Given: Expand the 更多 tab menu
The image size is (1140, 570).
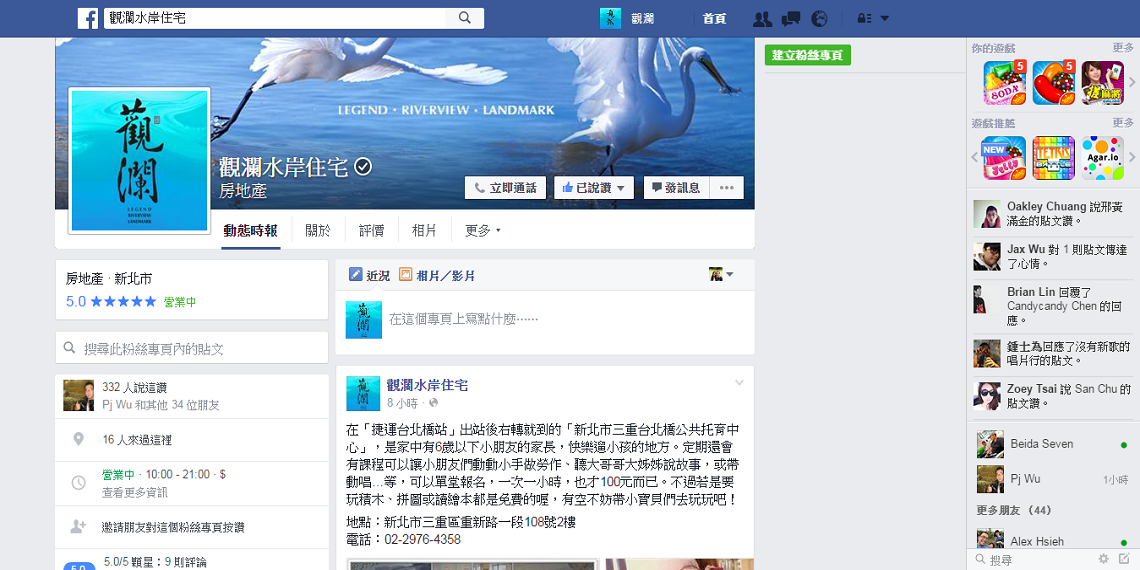Looking at the screenshot, I should click(483, 230).
